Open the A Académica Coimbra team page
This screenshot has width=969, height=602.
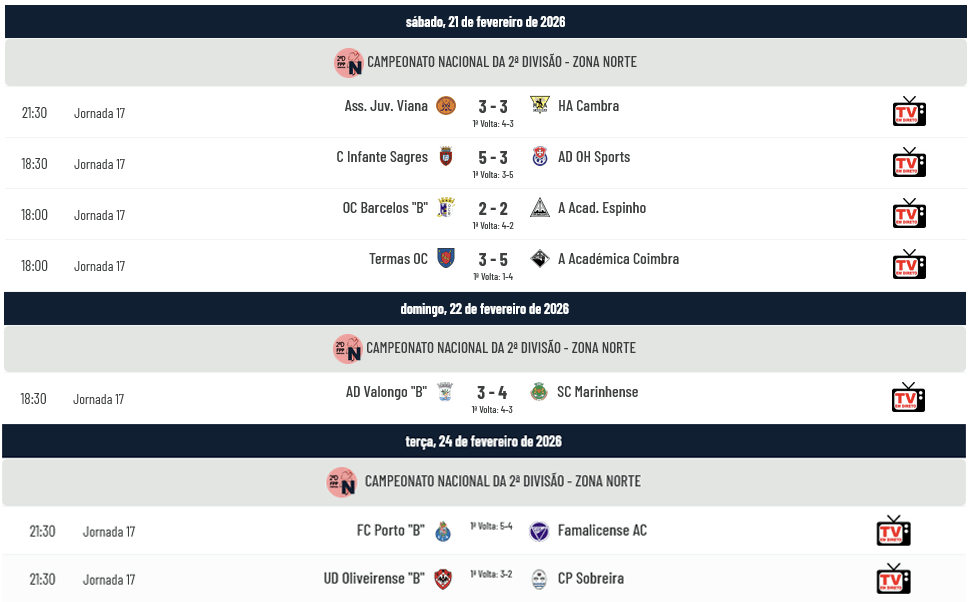coord(618,259)
